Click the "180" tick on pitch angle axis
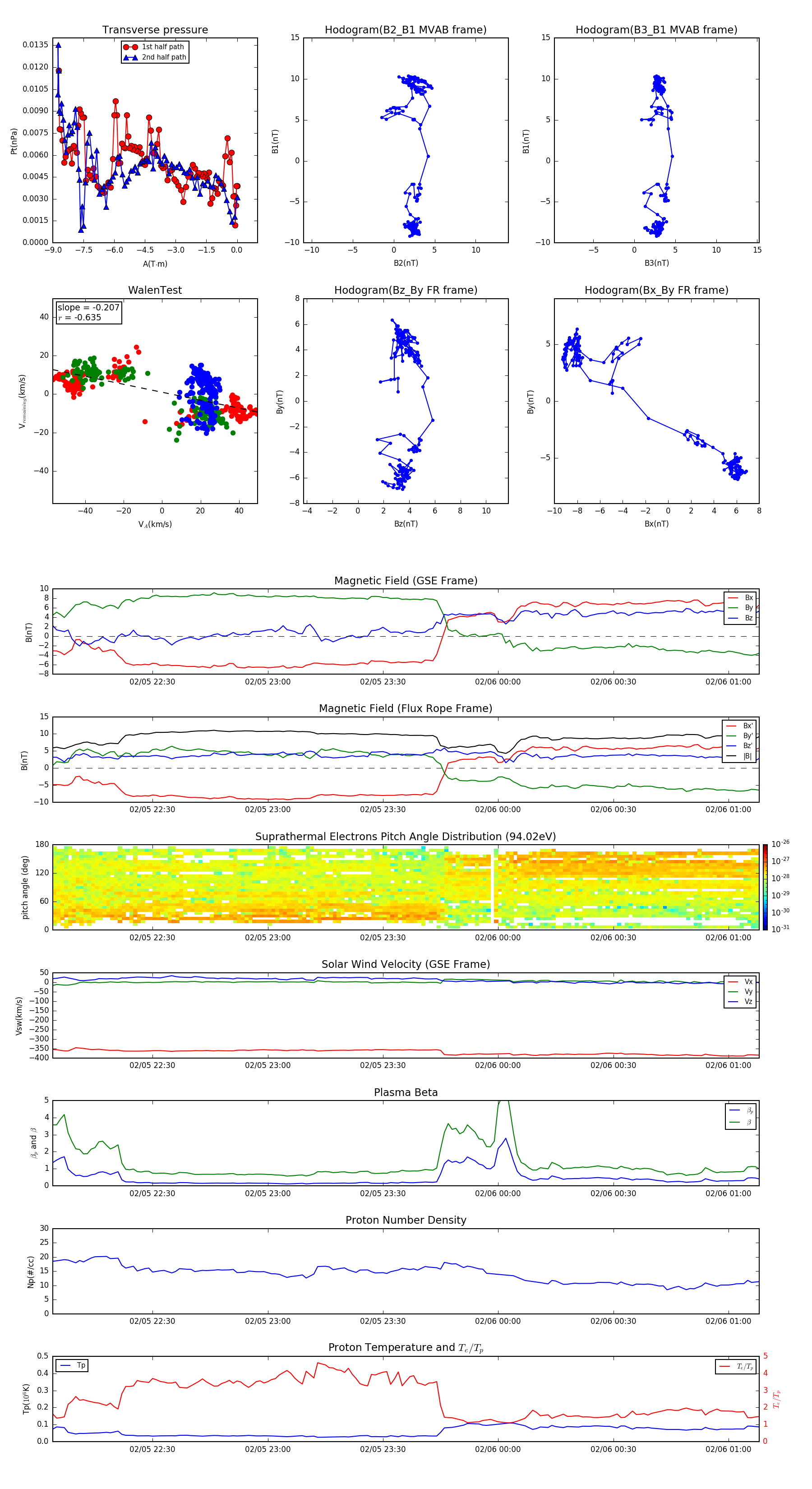The image size is (812, 1489). (x=42, y=845)
